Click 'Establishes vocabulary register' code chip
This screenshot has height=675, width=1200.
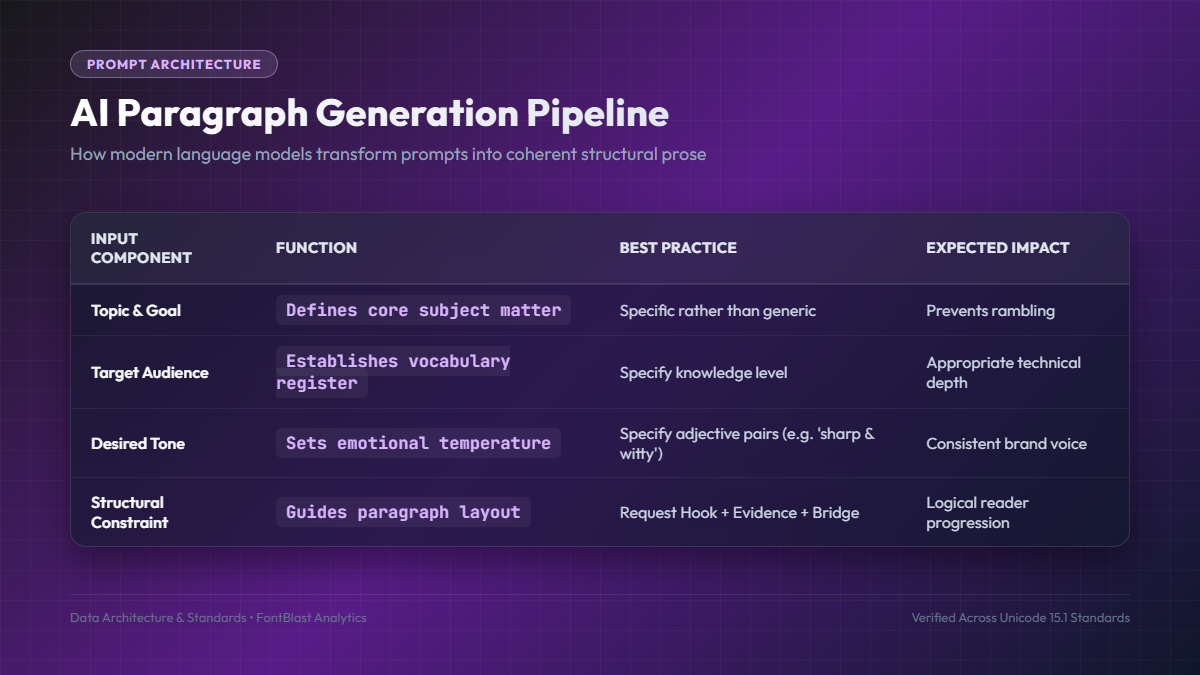[393, 372]
